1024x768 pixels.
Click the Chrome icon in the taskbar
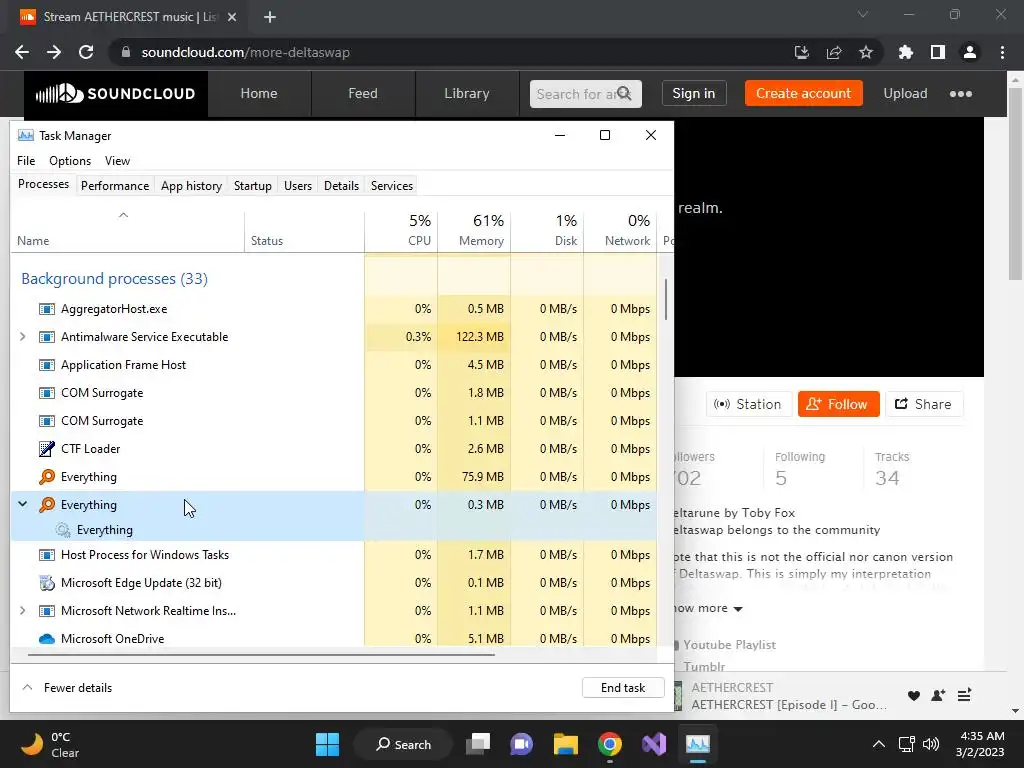610,744
